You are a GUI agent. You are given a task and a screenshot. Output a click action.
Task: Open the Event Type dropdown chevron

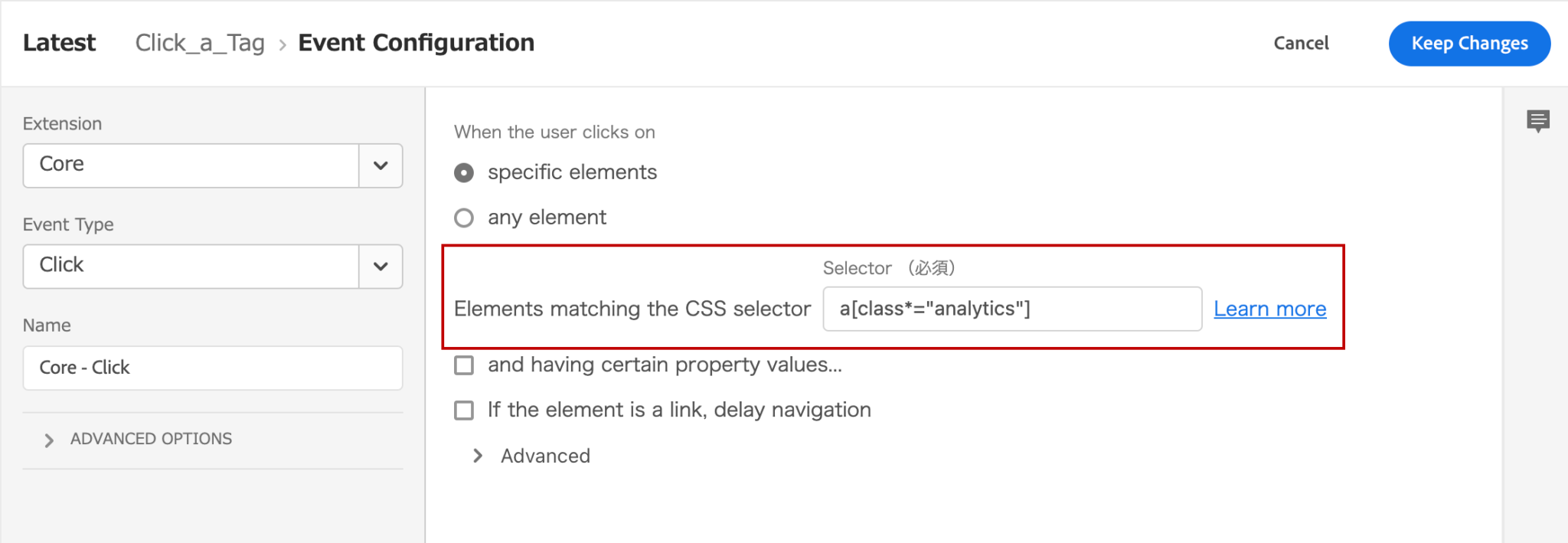tap(381, 267)
